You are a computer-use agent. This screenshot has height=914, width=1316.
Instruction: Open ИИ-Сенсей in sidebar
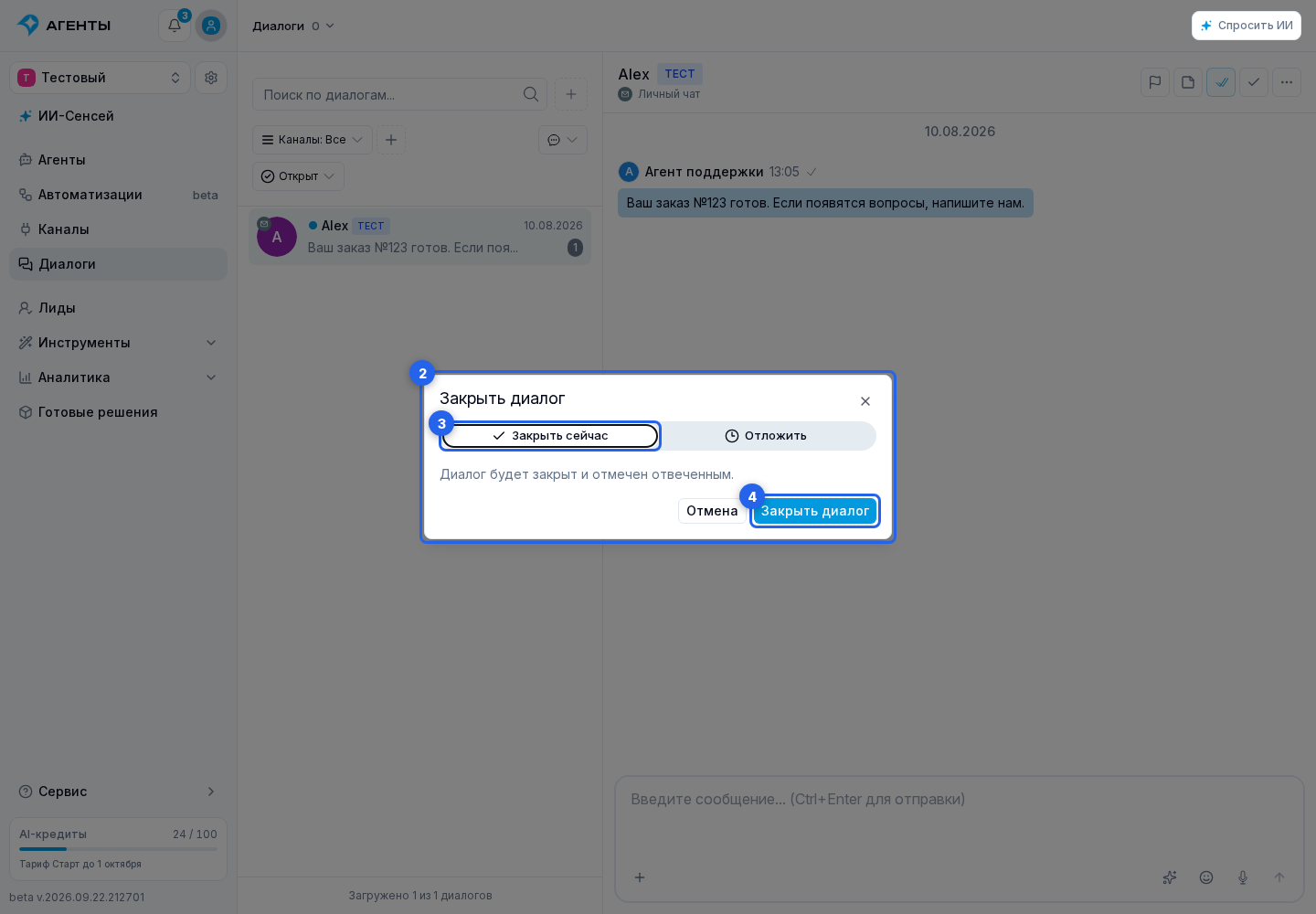(119, 116)
